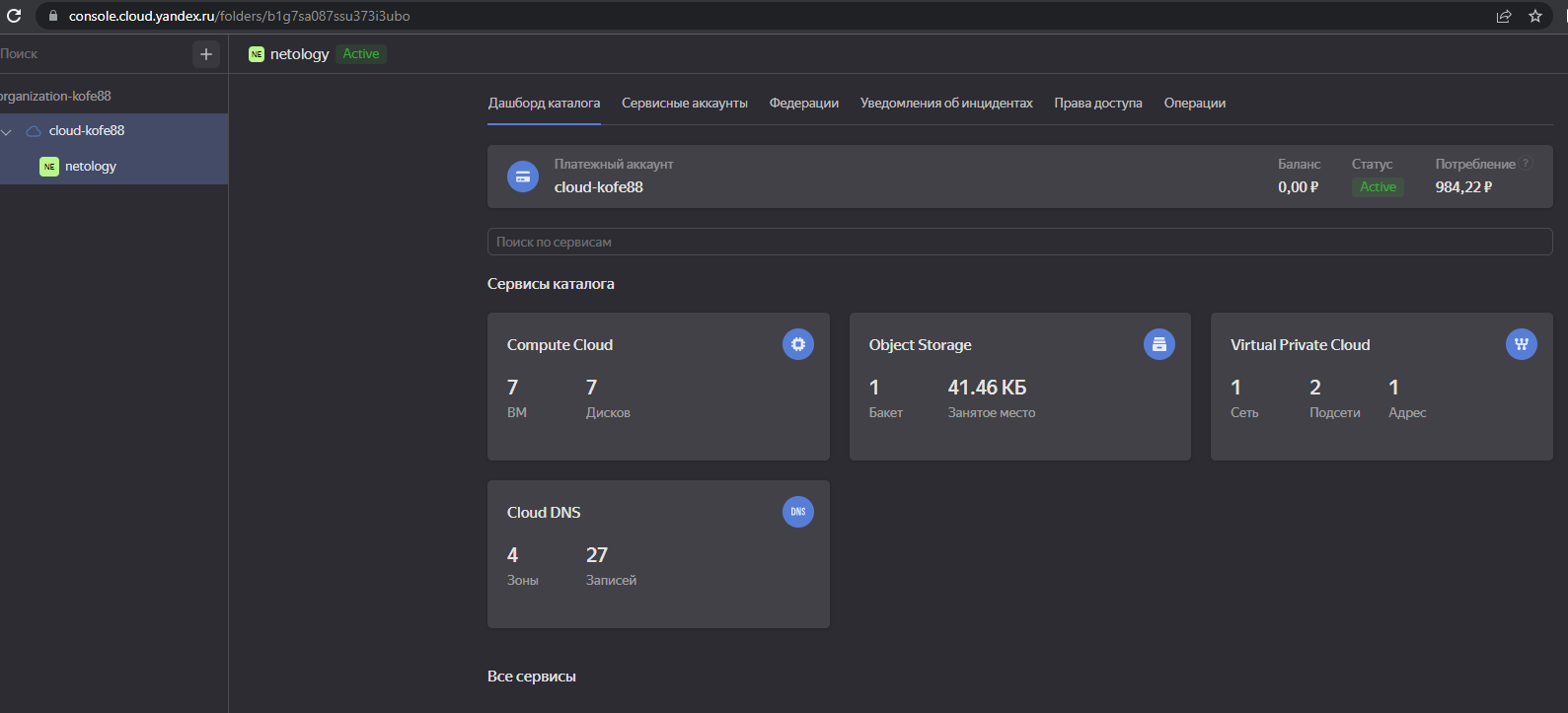The image size is (1568, 713).
Task: Click the Сервисы каталога heading
Action: click(551, 284)
